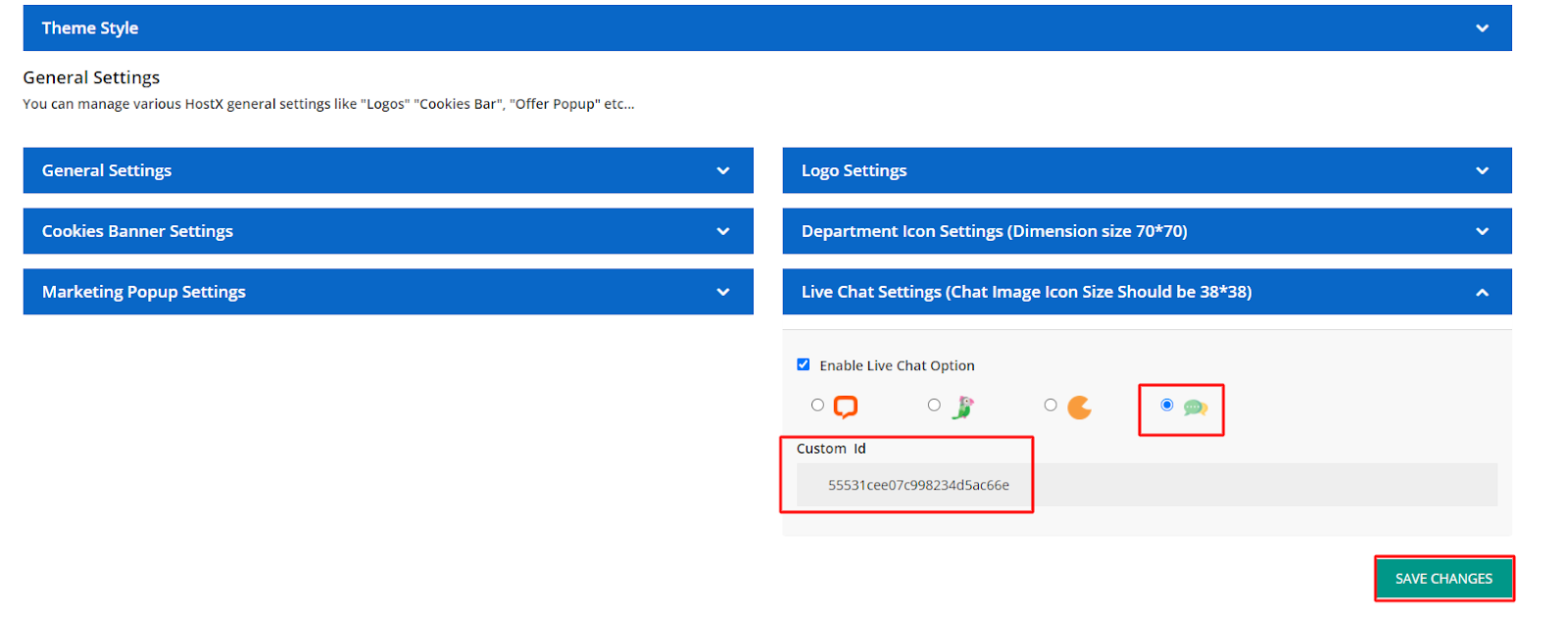Click the Enable Live Chat Option label text

[897, 365]
